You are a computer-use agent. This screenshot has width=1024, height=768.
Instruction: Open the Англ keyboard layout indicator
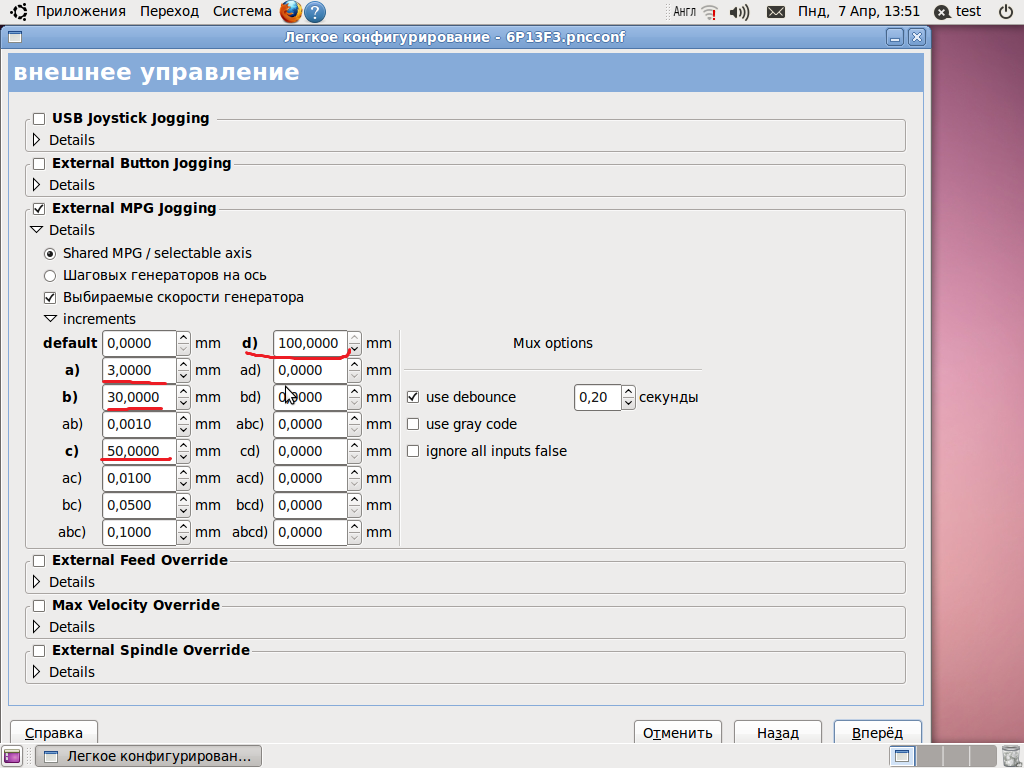pos(684,11)
